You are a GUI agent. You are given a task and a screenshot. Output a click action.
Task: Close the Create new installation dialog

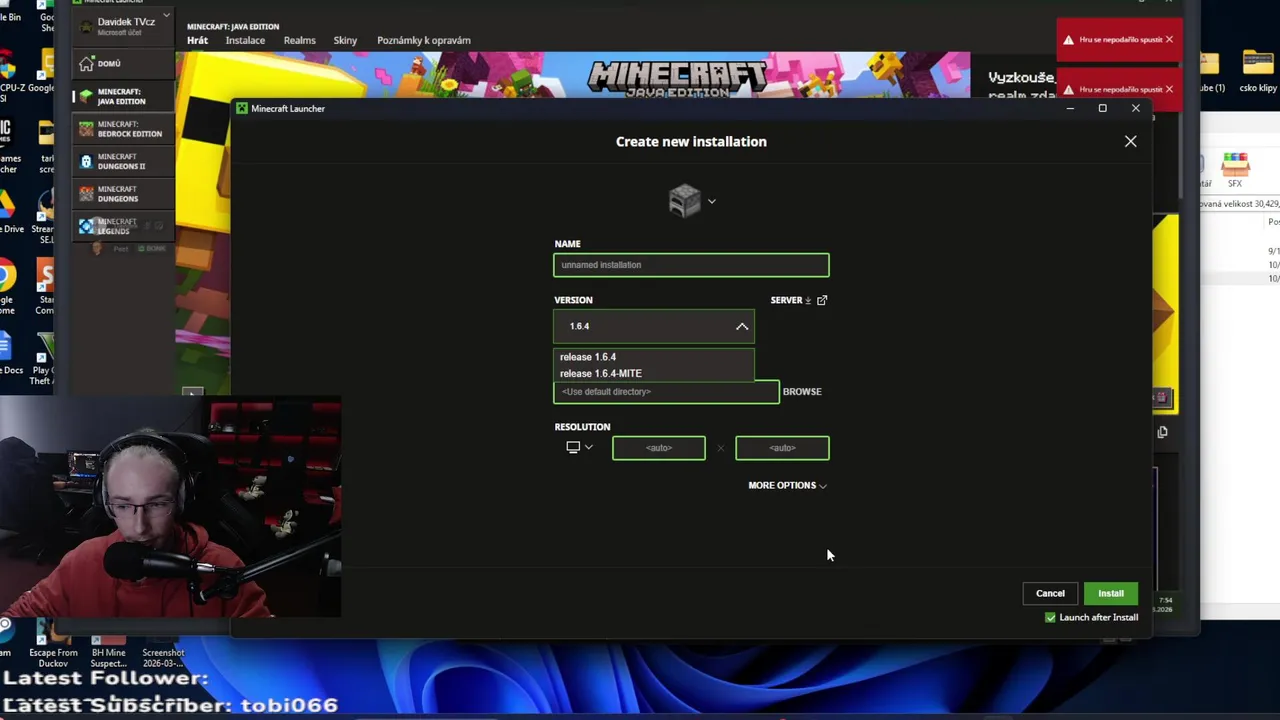(x=1131, y=141)
